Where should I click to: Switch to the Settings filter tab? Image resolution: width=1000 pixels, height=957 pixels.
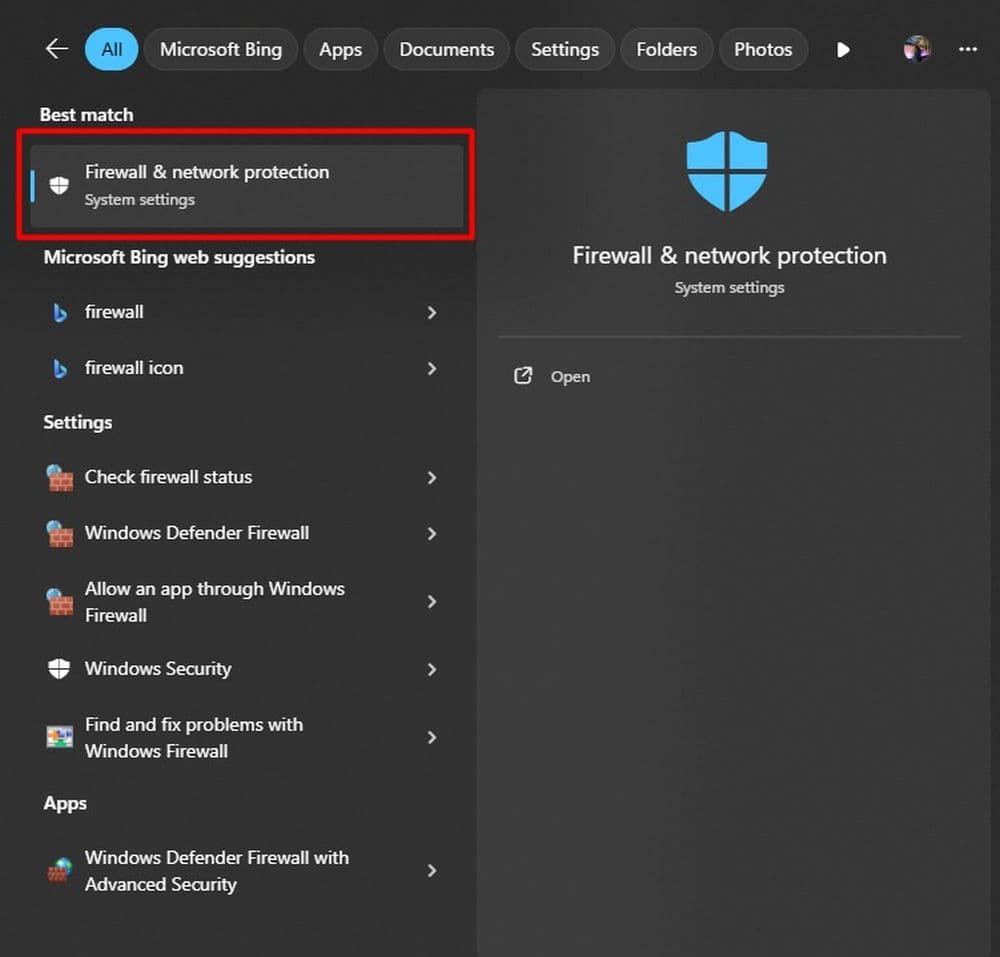(x=564, y=49)
